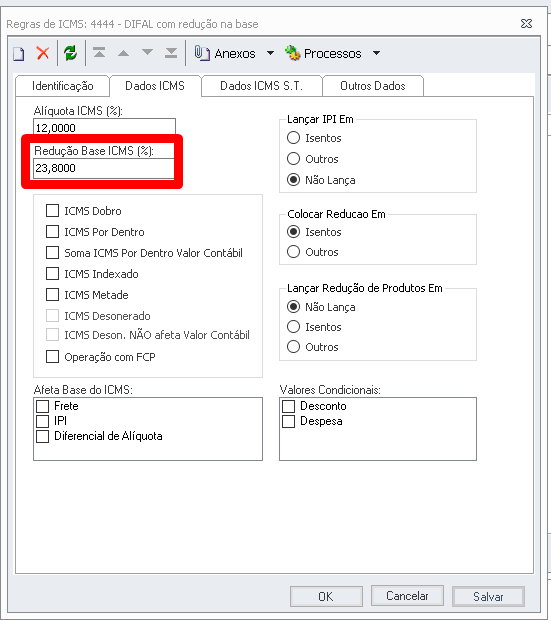
Task: Enable Operação com FCP checkbox
Action: click(x=52, y=356)
